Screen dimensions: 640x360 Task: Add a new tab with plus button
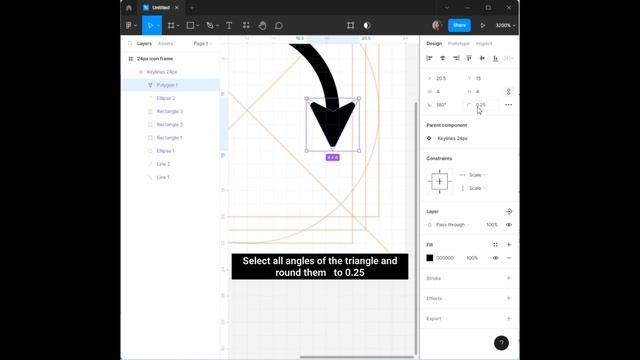coord(192,8)
